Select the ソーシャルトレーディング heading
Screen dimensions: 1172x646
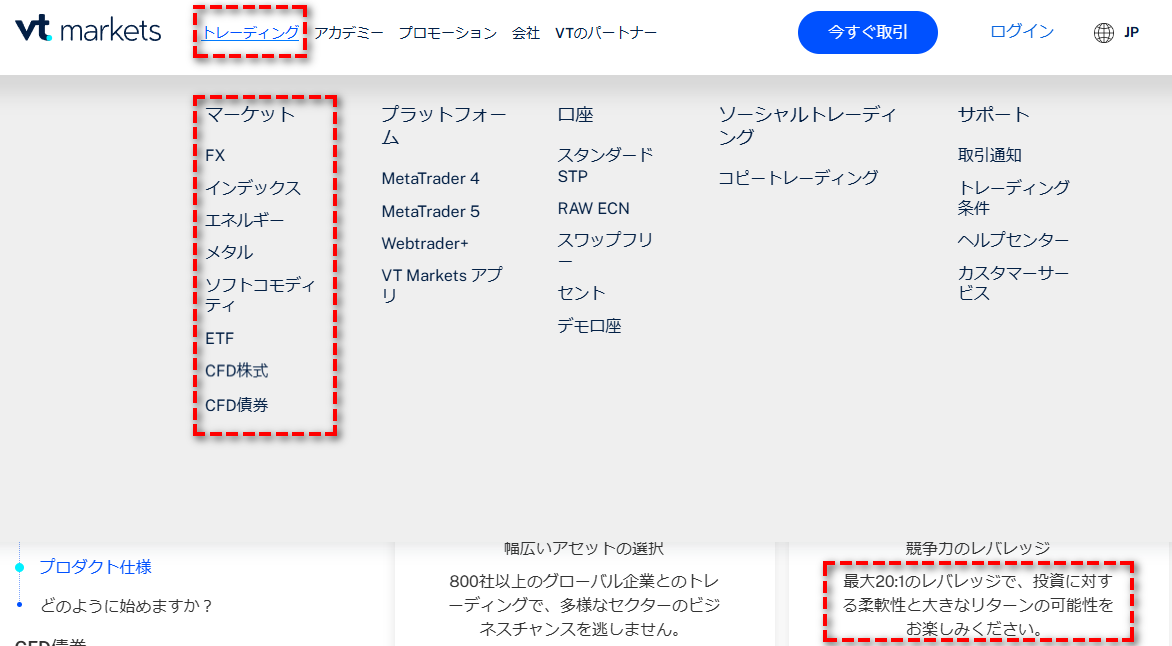[x=807, y=126]
